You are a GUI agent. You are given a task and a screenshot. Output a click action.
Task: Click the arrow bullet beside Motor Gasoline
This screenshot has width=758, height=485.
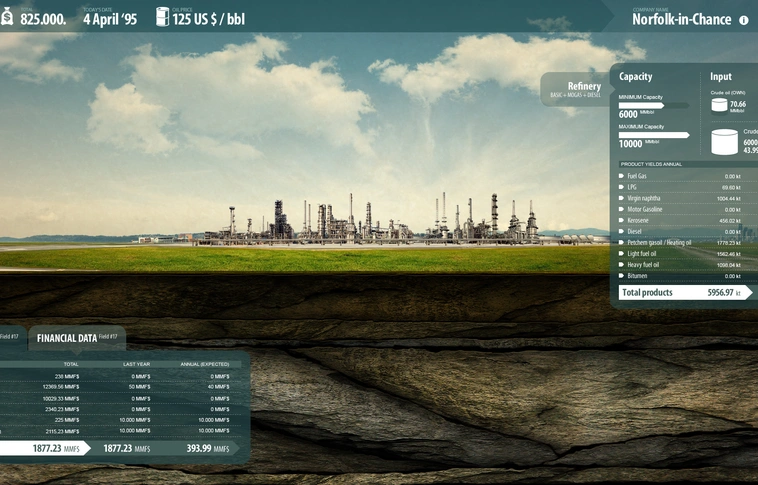[622, 209]
